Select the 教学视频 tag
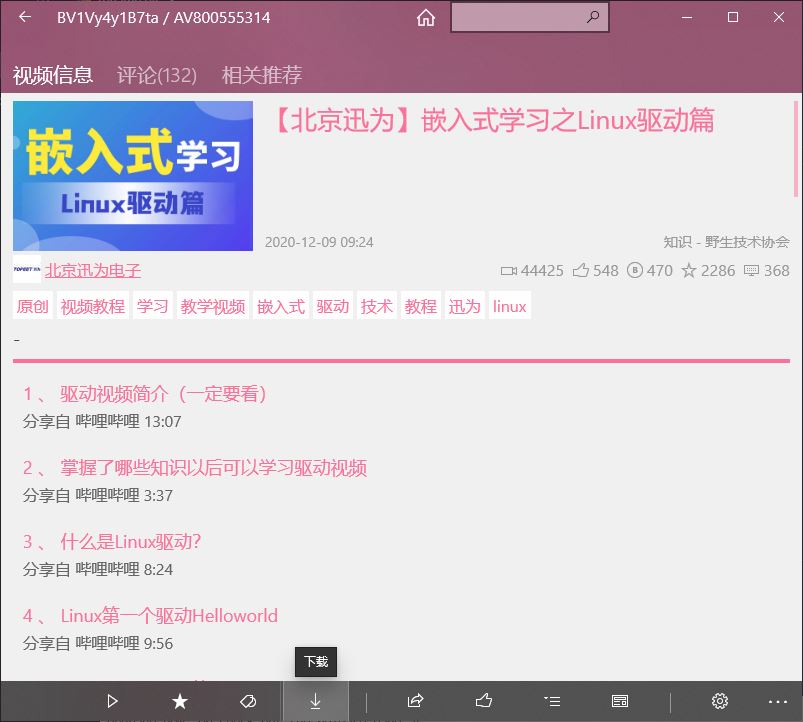This screenshot has height=722, width=803. (x=213, y=306)
